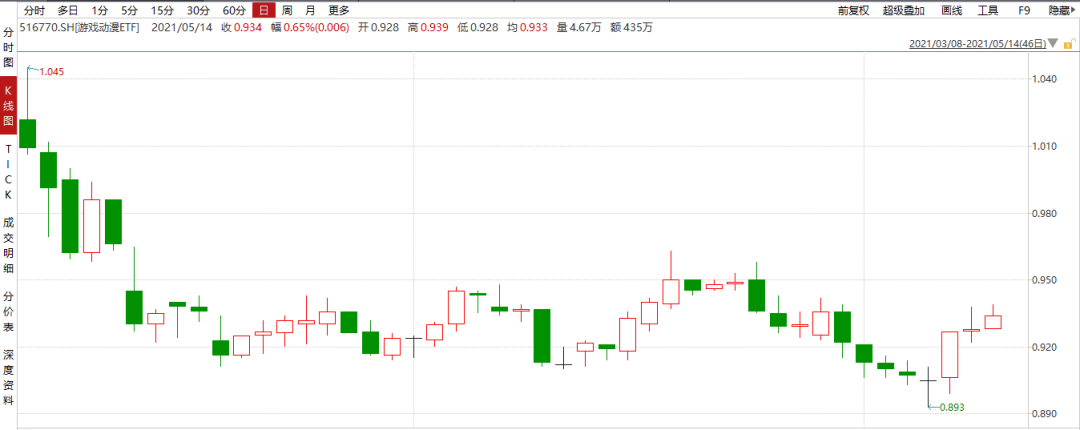Viewport: 1080px width, 430px height.
Task: Click the average price 均 0.933
Action: pyautogui.click(x=528, y=28)
